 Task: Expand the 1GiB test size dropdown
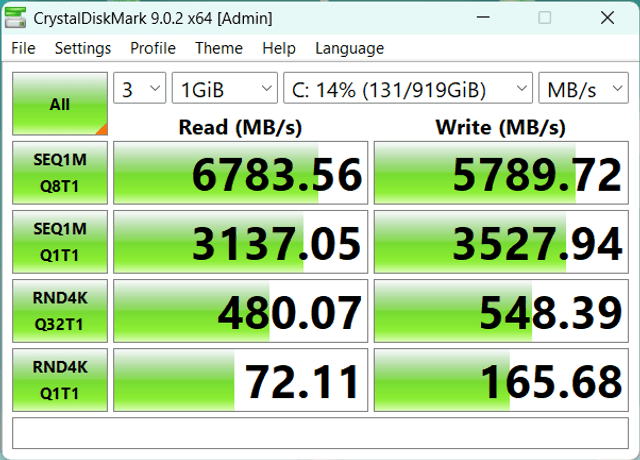click(225, 88)
